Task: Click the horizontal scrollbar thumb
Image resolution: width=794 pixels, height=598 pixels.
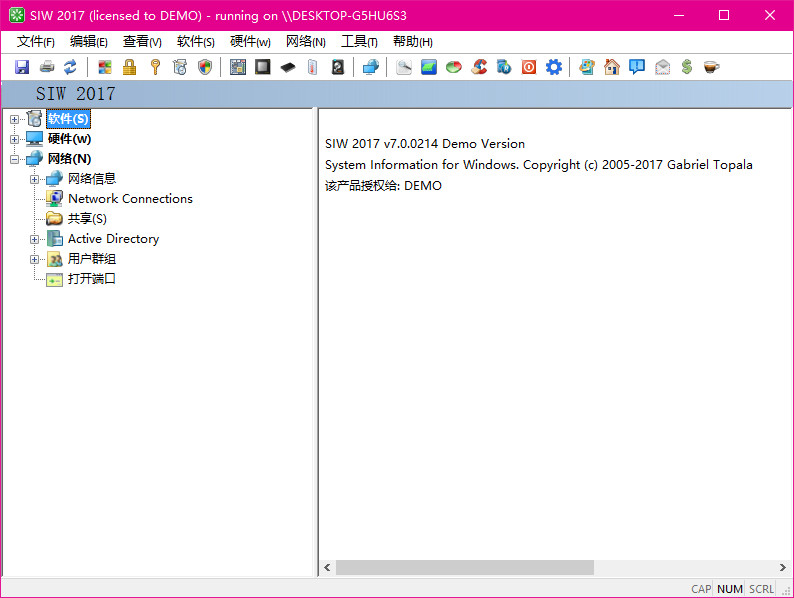Action: point(465,568)
